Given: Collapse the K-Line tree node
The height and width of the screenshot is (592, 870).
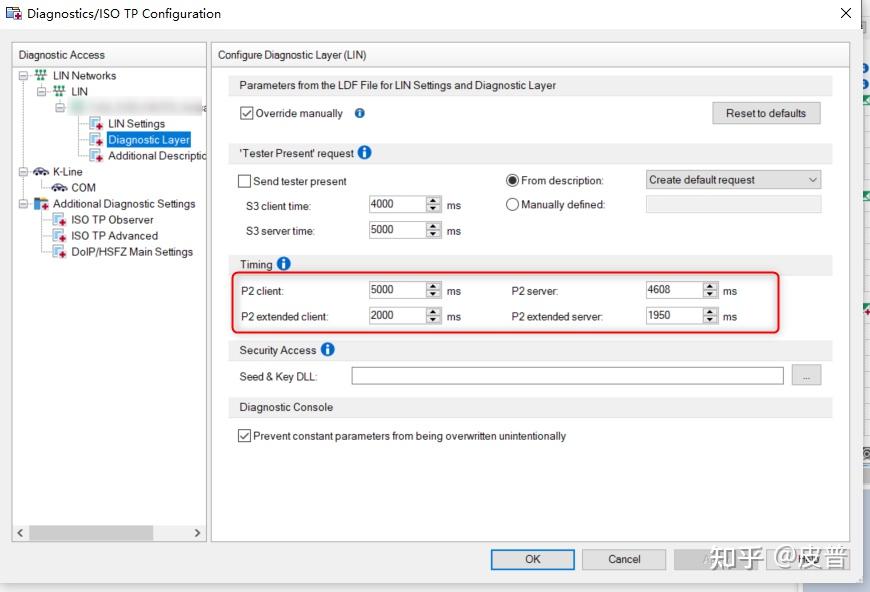Looking at the screenshot, I should click(x=23, y=172).
